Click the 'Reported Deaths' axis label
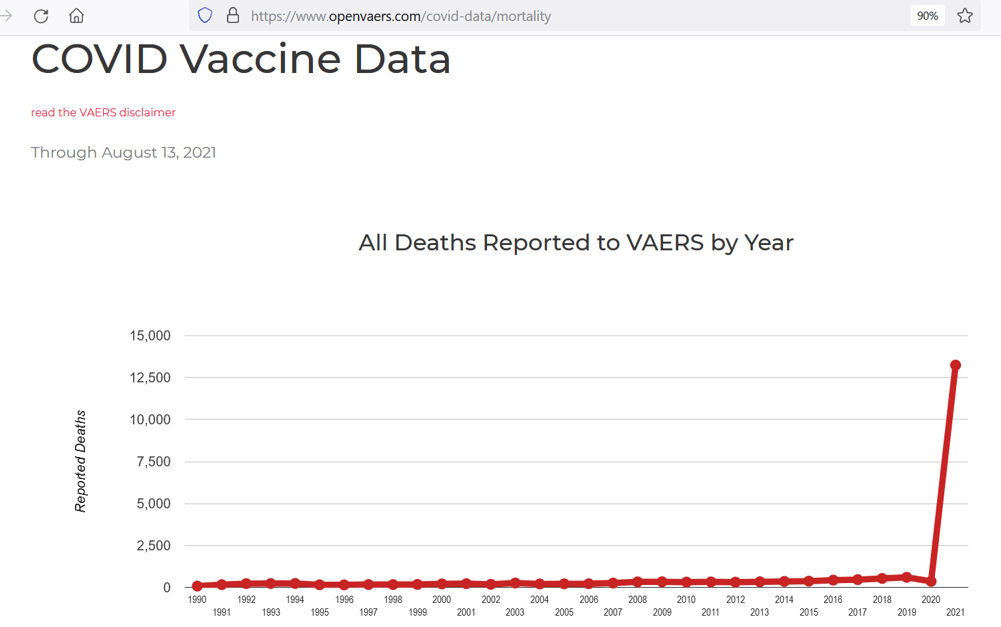The image size is (1001, 627). coord(81,461)
